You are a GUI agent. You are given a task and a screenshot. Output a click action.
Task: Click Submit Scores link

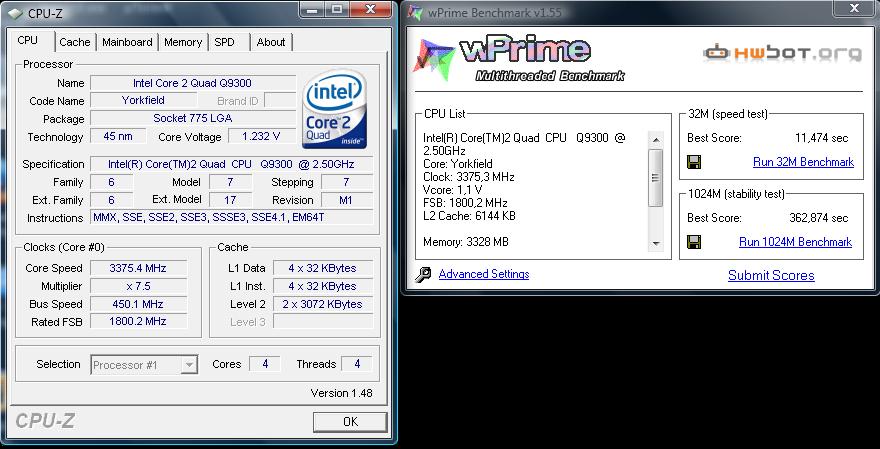[x=771, y=275]
